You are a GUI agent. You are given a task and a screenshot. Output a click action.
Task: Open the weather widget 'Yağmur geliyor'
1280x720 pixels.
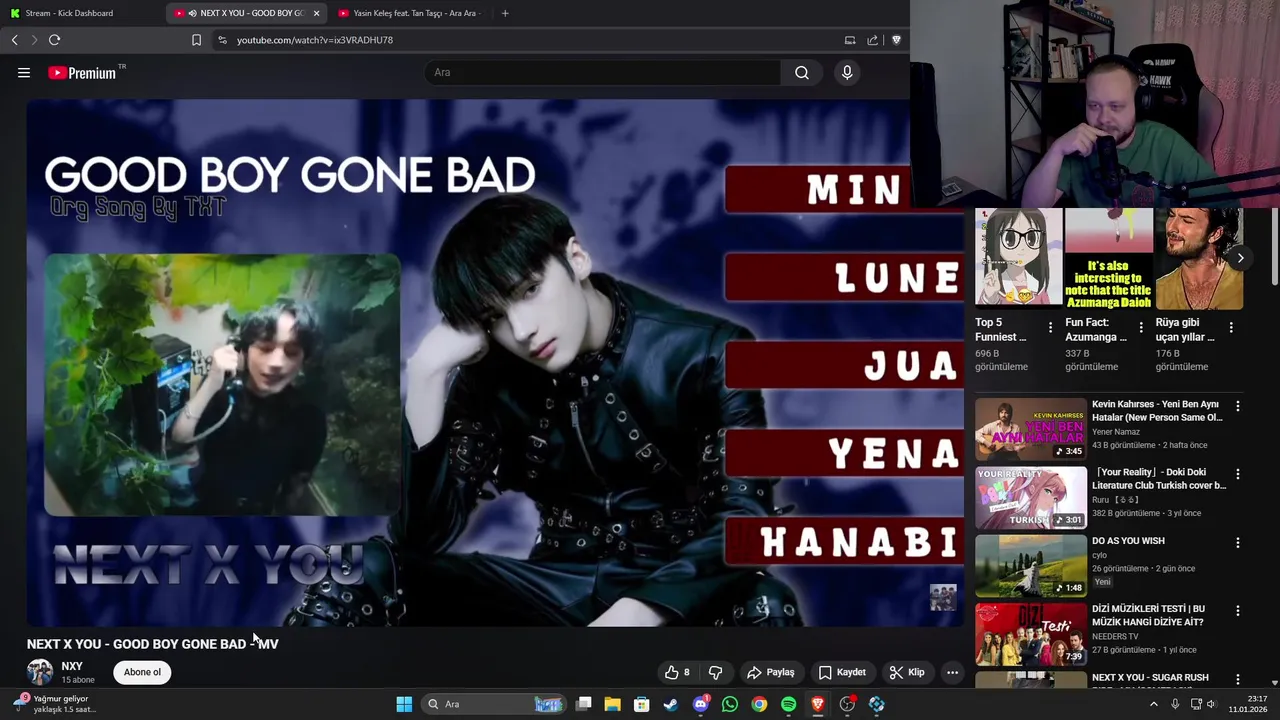pyautogui.click(x=55, y=704)
